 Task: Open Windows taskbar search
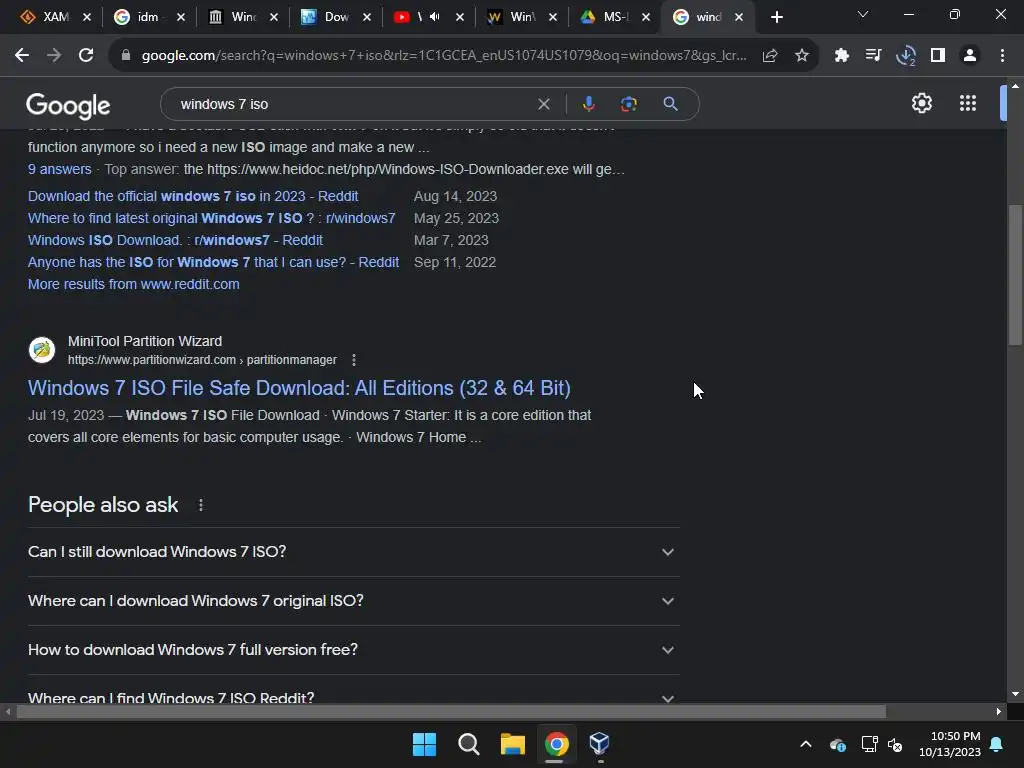point(468,744)
